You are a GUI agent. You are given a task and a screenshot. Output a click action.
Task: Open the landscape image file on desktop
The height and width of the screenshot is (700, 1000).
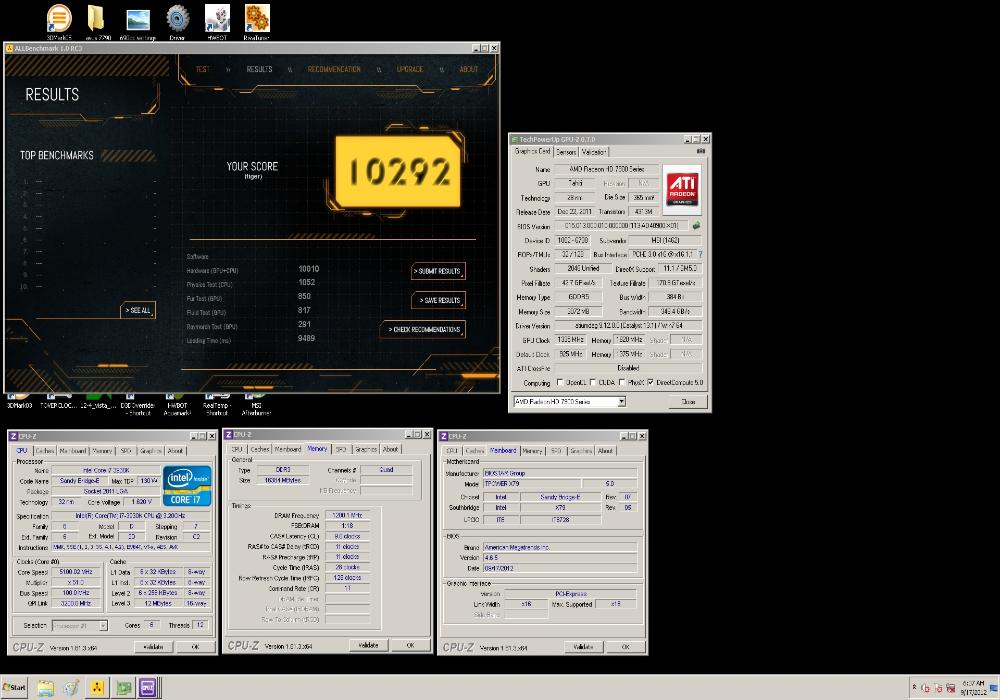coord(138,20)
